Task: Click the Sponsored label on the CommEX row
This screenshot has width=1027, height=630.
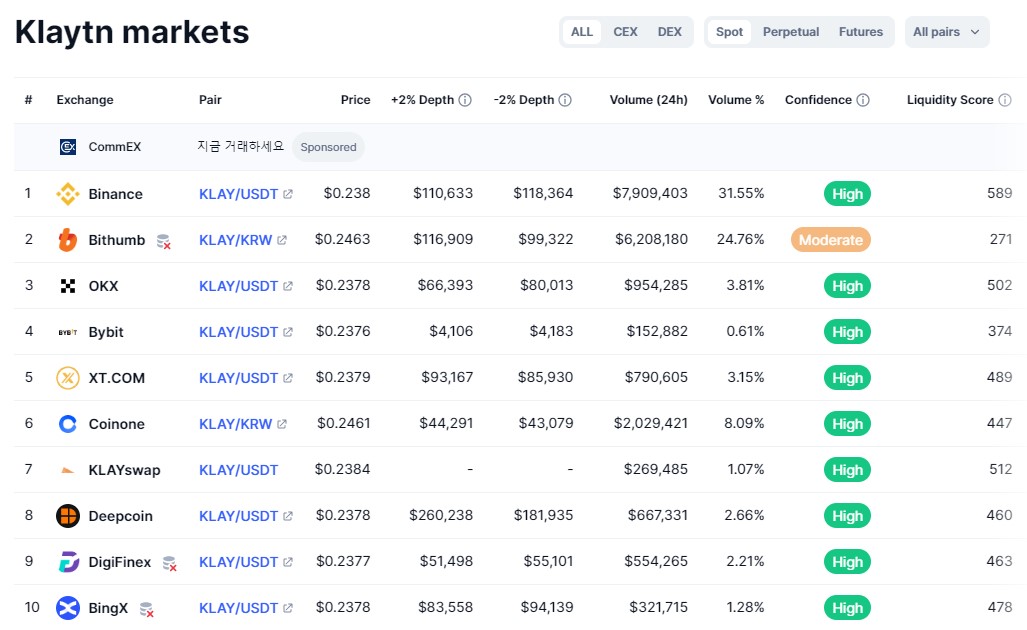Action: pyautogui.click(x=328, y=147)
